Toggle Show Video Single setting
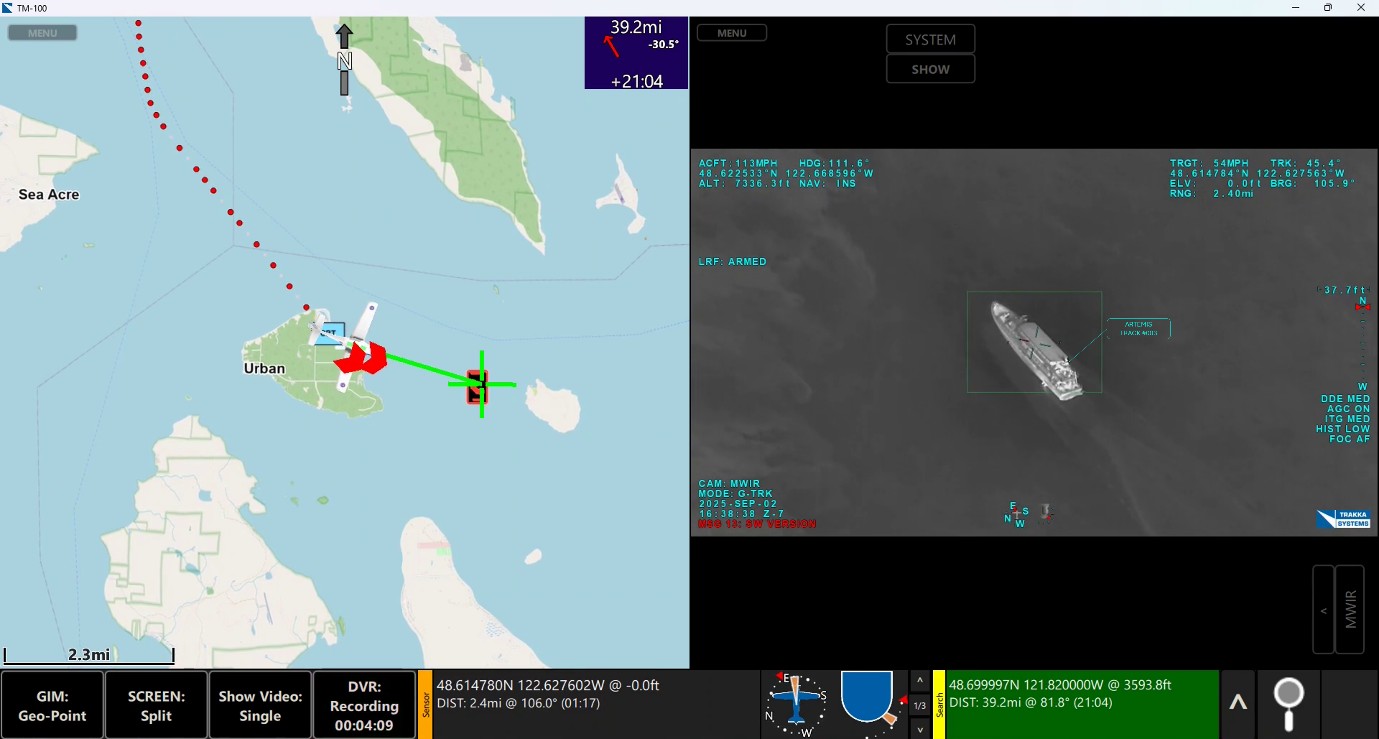The width and height of the screenshot is (1379, 739). coord(260,705)
